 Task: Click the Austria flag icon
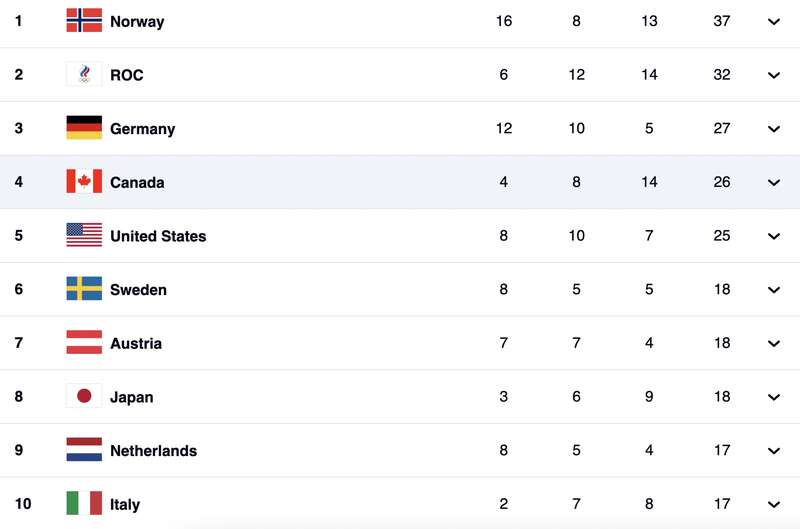(x=84, y=342)
